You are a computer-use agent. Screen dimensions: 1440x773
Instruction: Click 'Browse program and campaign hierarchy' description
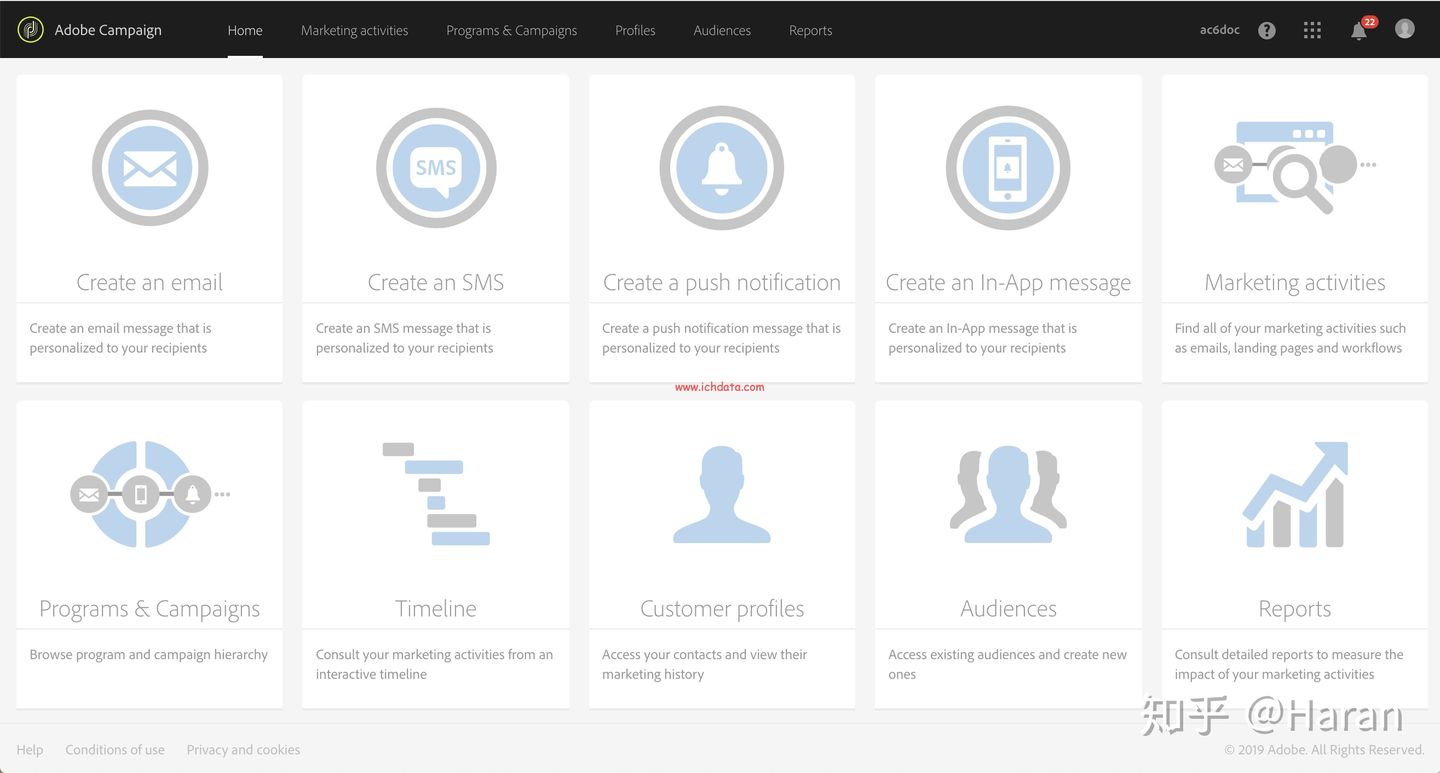pos(149,654)
